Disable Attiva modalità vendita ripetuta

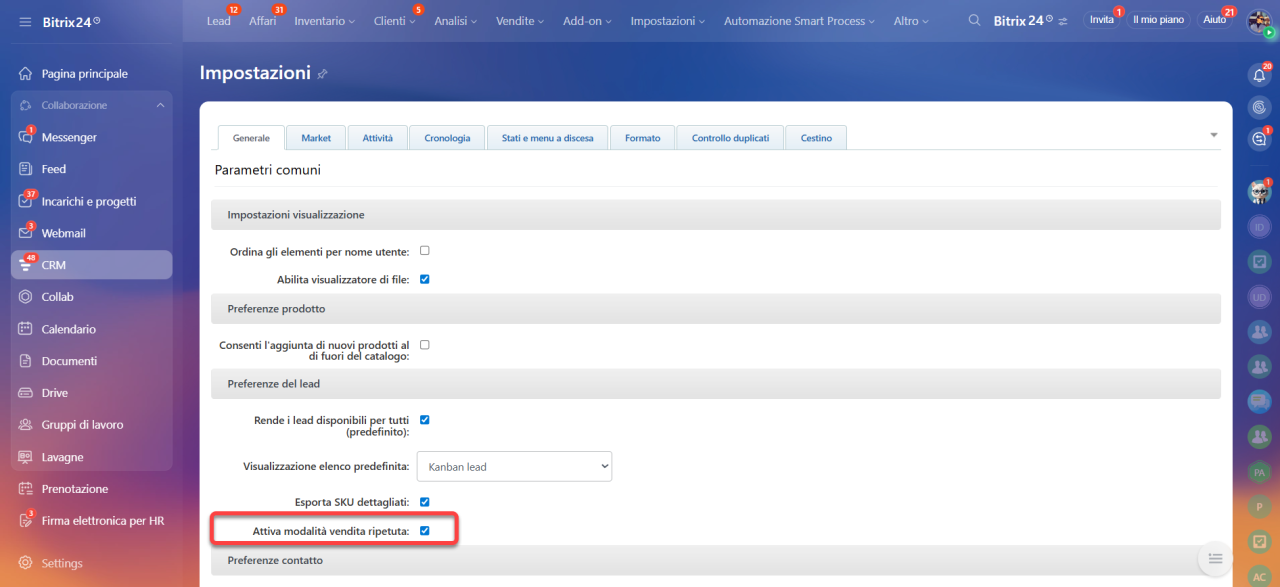(424, 530)
